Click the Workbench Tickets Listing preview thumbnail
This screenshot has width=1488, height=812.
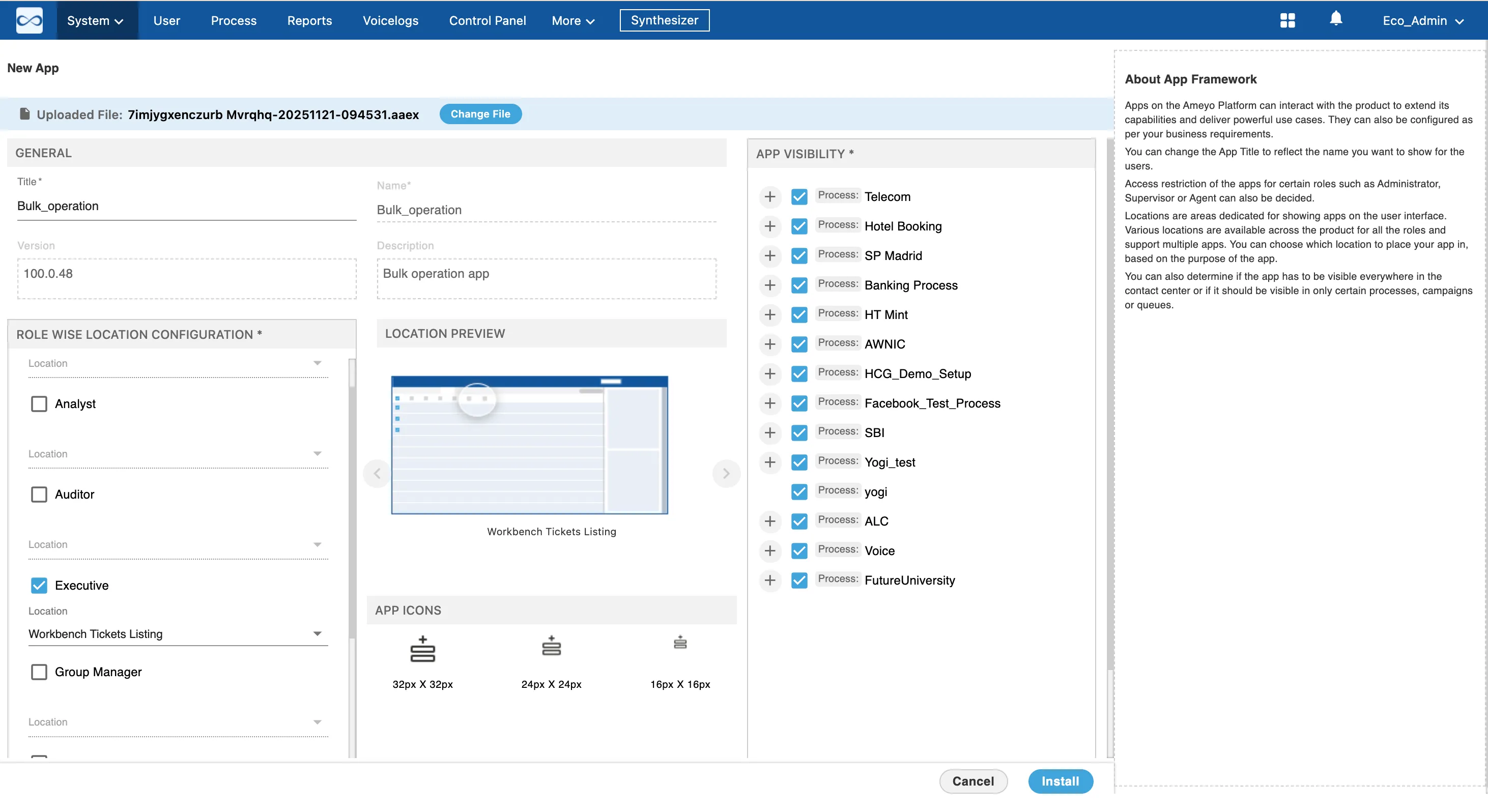[x=529, y=445]
